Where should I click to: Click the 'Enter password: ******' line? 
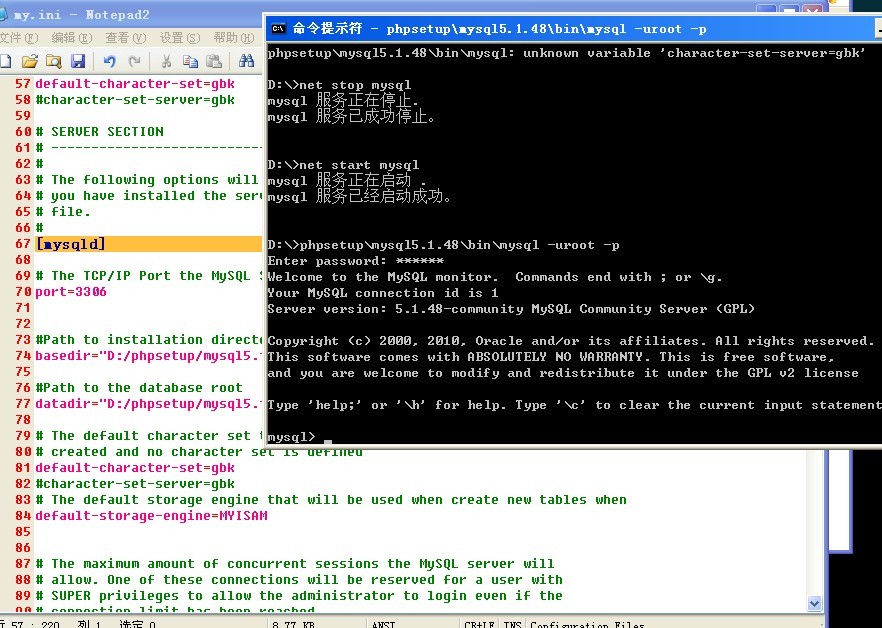[x=356, y=261]
